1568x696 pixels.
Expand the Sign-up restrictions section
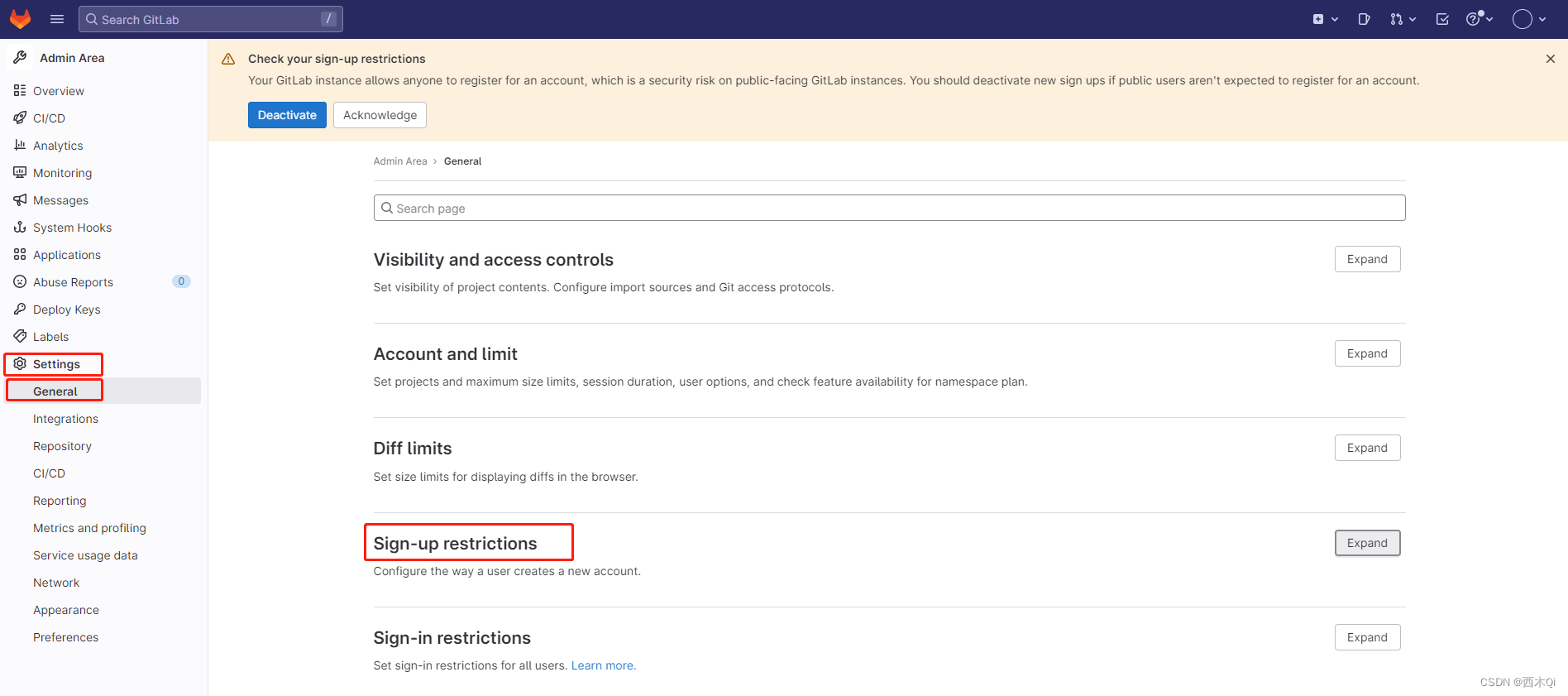(x=1367, y=543)
